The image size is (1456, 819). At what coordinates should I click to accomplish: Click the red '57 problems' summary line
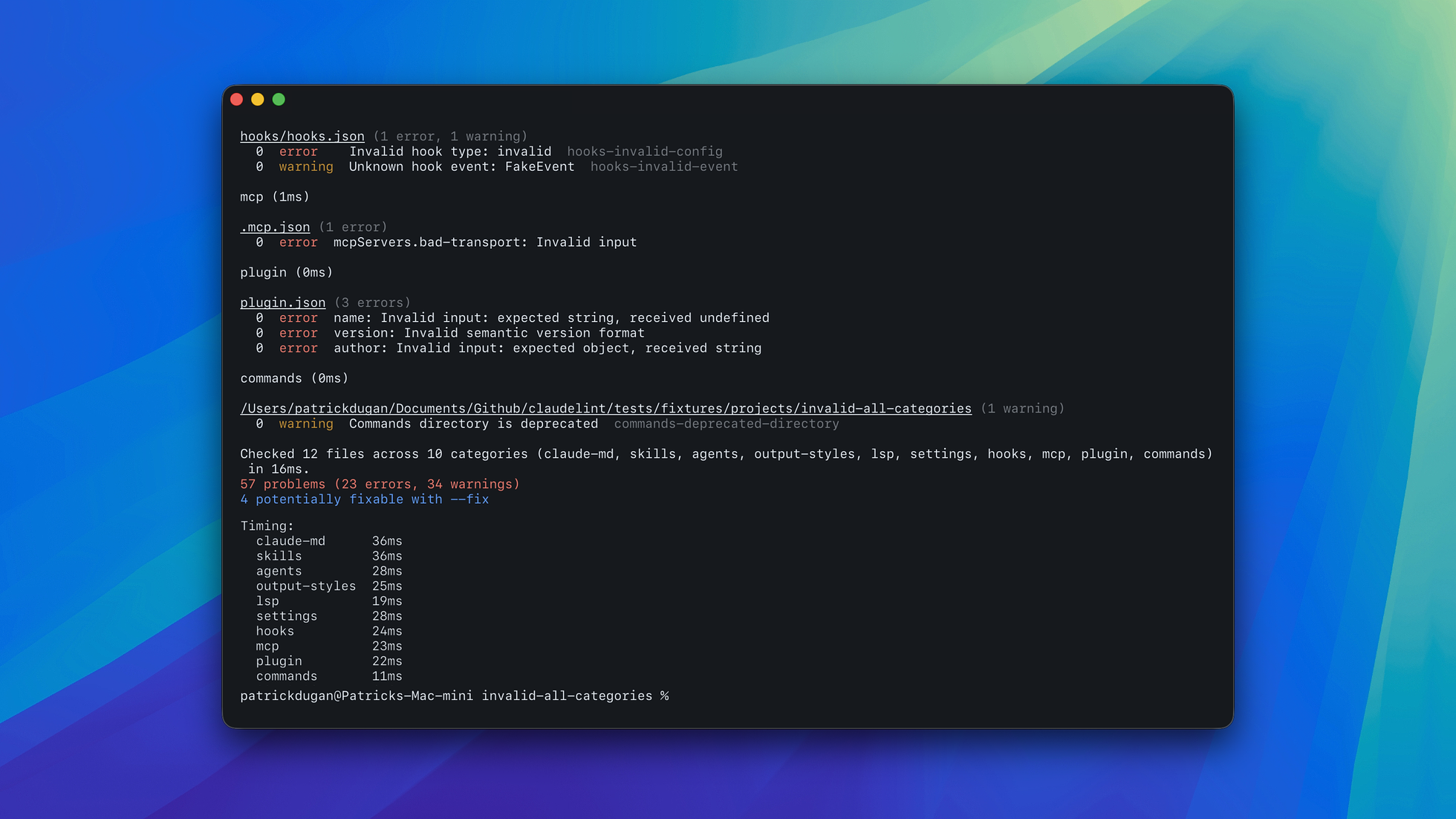pyautogui.click(x=380, y=485)
